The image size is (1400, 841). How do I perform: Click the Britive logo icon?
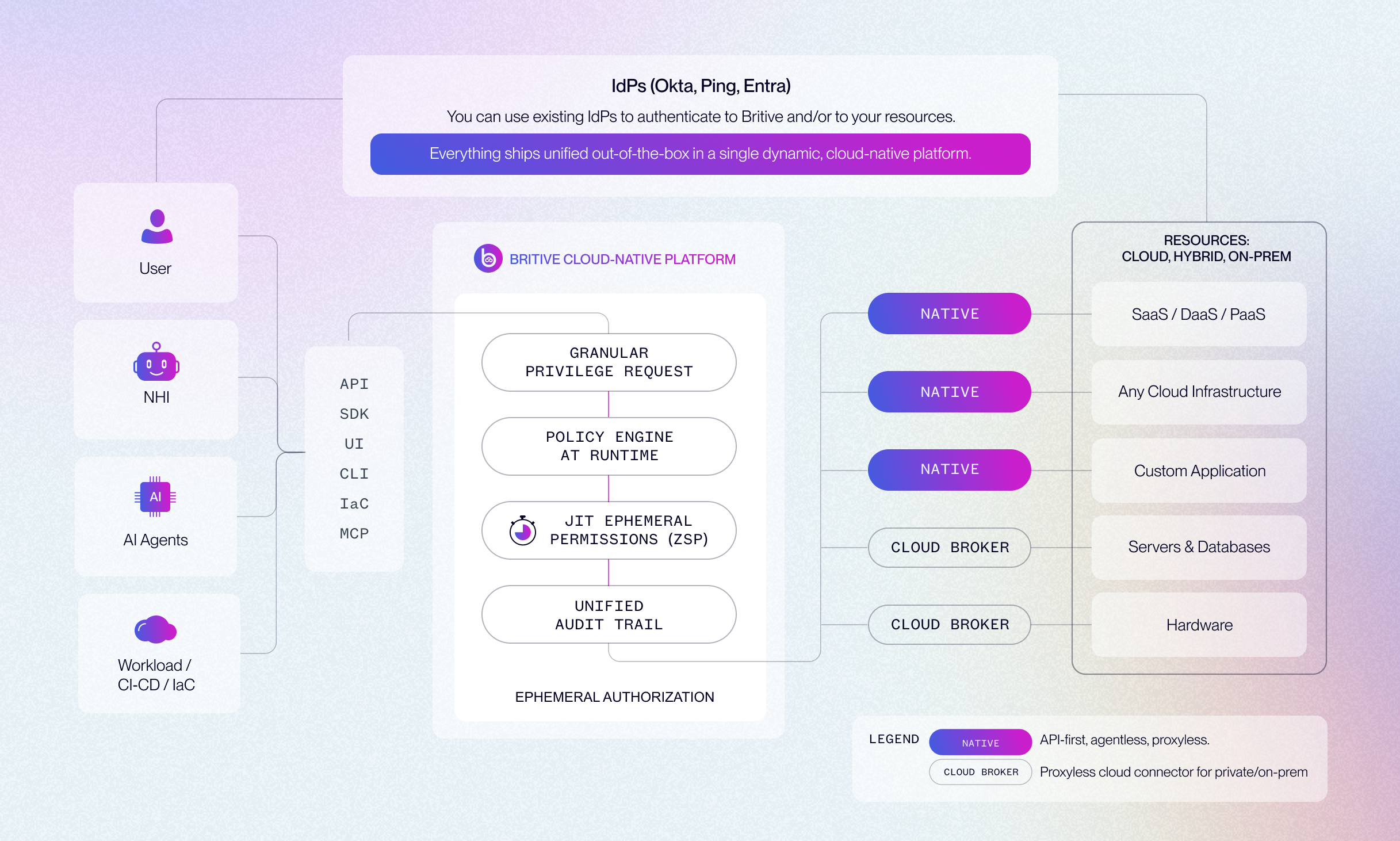point(488,259)
